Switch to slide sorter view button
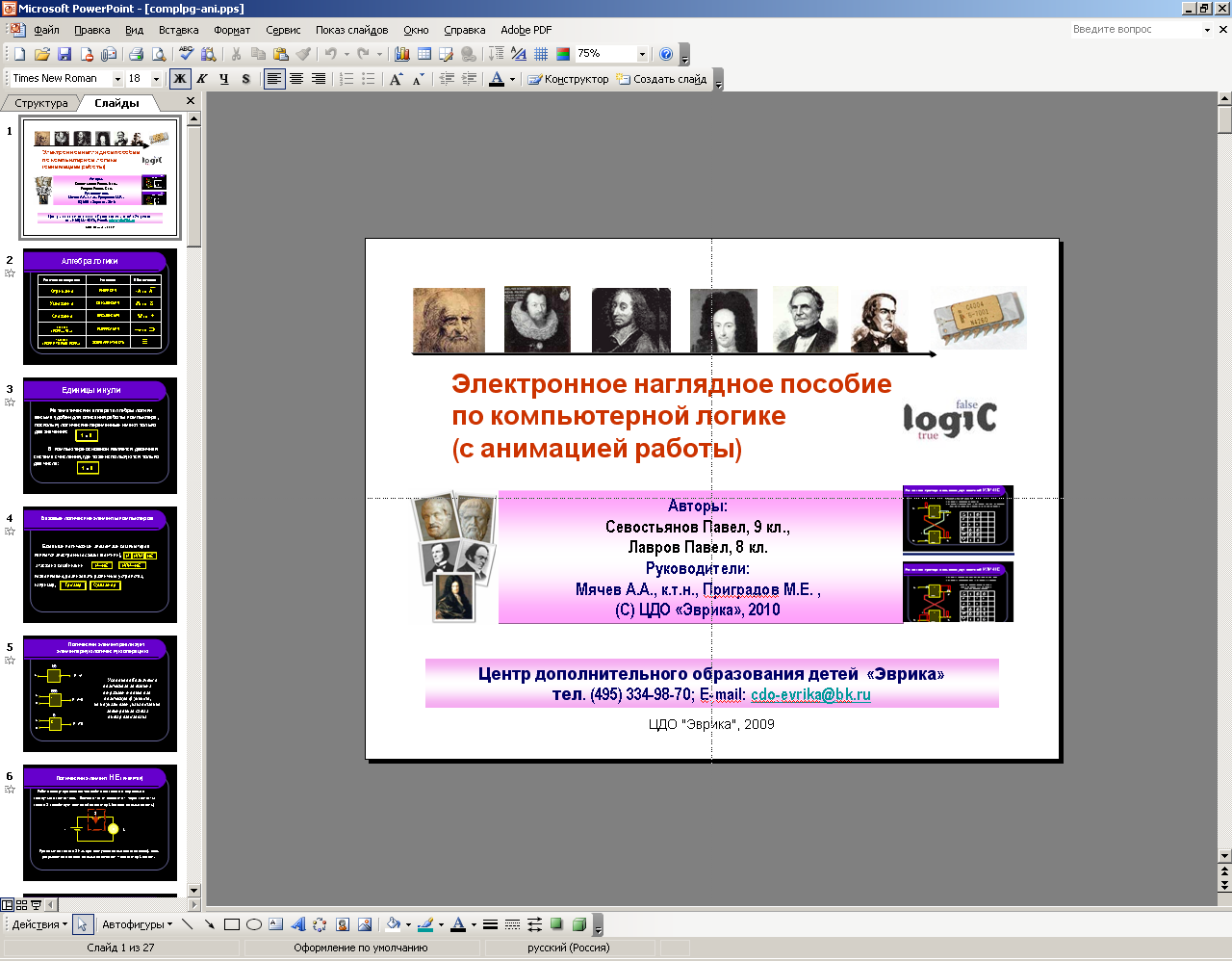This screenshot has height=961, width=1232. (21, 905)
